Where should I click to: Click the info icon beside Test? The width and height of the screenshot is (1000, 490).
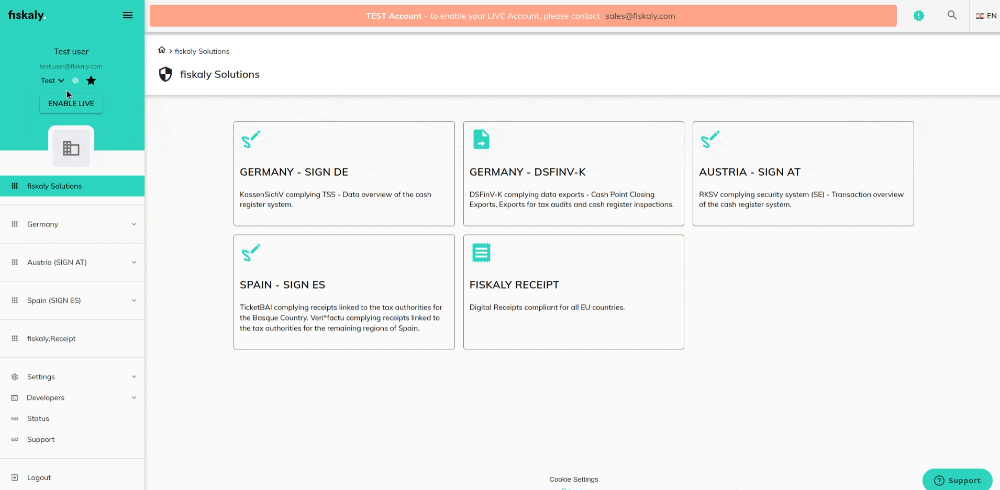point(75,80)
